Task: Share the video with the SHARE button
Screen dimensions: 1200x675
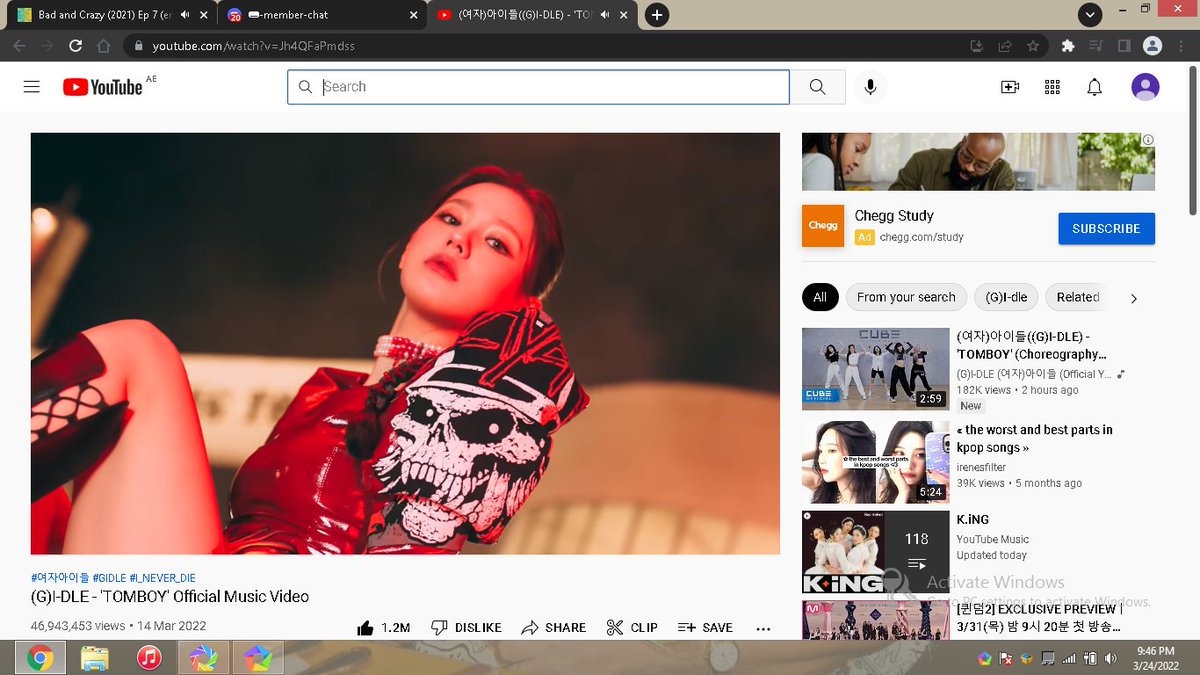Action: click(553, 628)
